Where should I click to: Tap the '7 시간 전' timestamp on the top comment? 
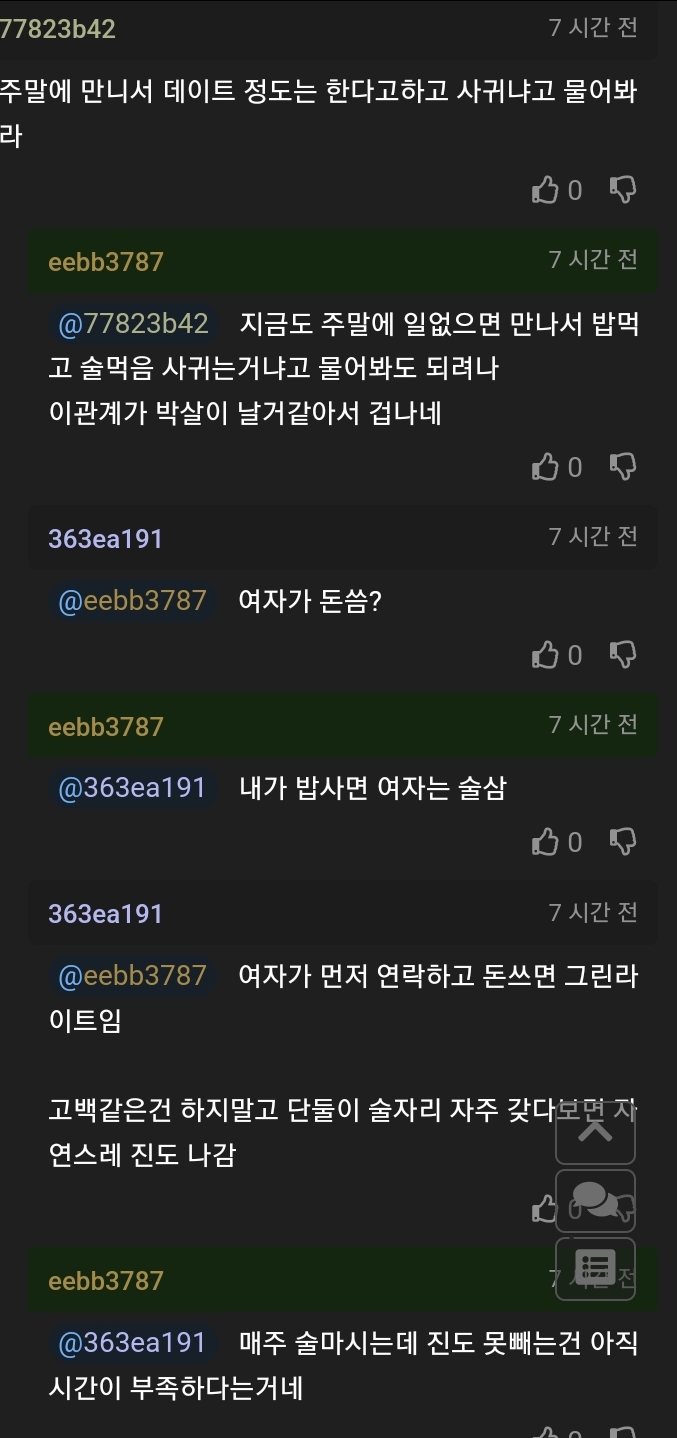click(x=593, y=28)
